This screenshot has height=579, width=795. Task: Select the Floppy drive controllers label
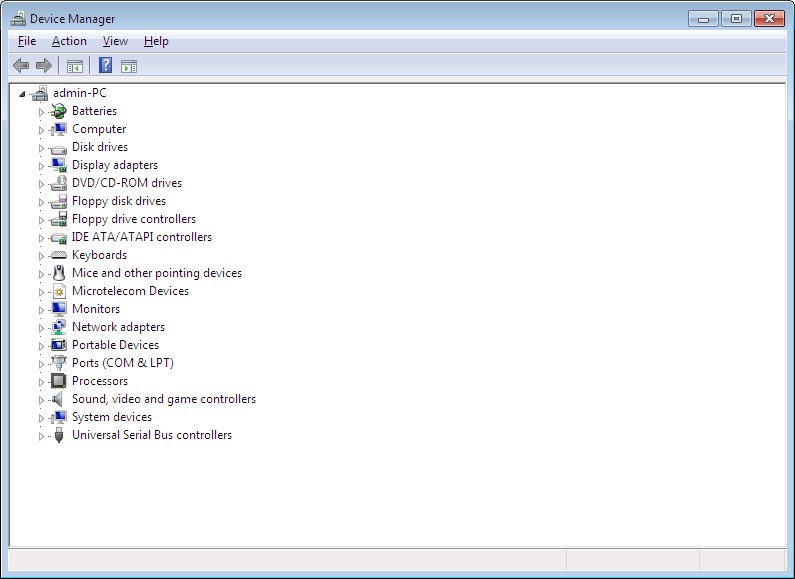pos(134,219)
